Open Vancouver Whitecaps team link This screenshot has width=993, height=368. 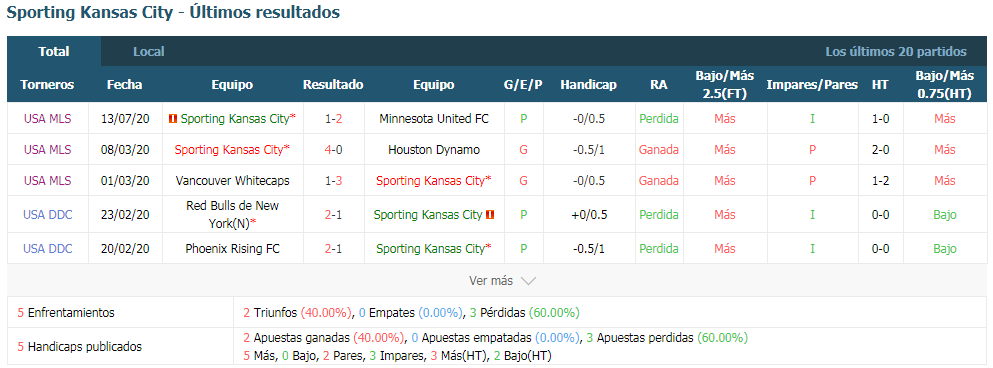pos(232,181)
